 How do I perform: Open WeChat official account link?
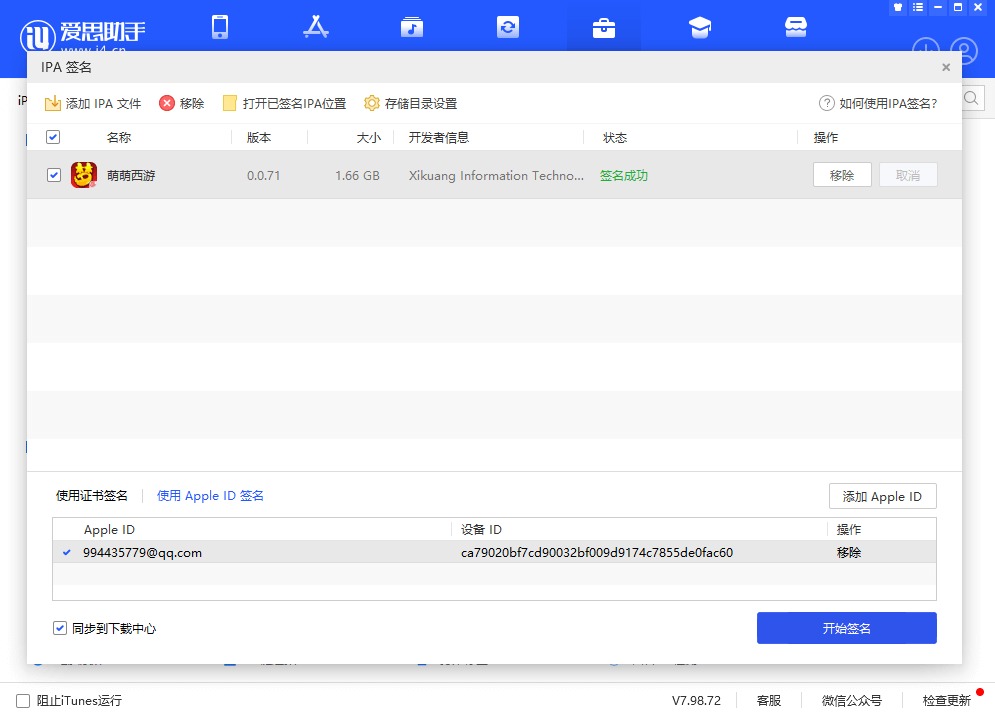click(x=852, y=701)
